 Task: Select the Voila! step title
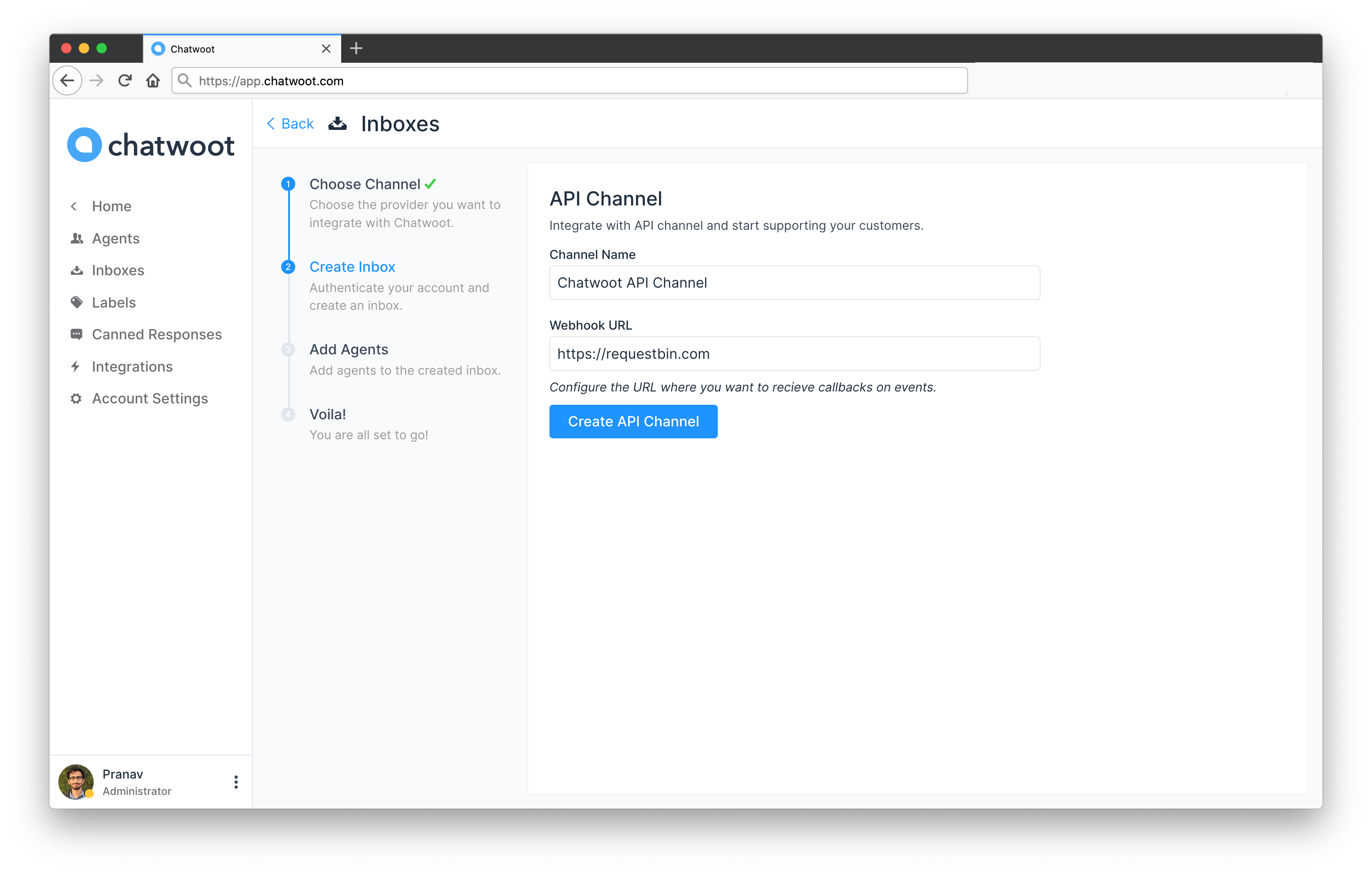click(328, 414)
